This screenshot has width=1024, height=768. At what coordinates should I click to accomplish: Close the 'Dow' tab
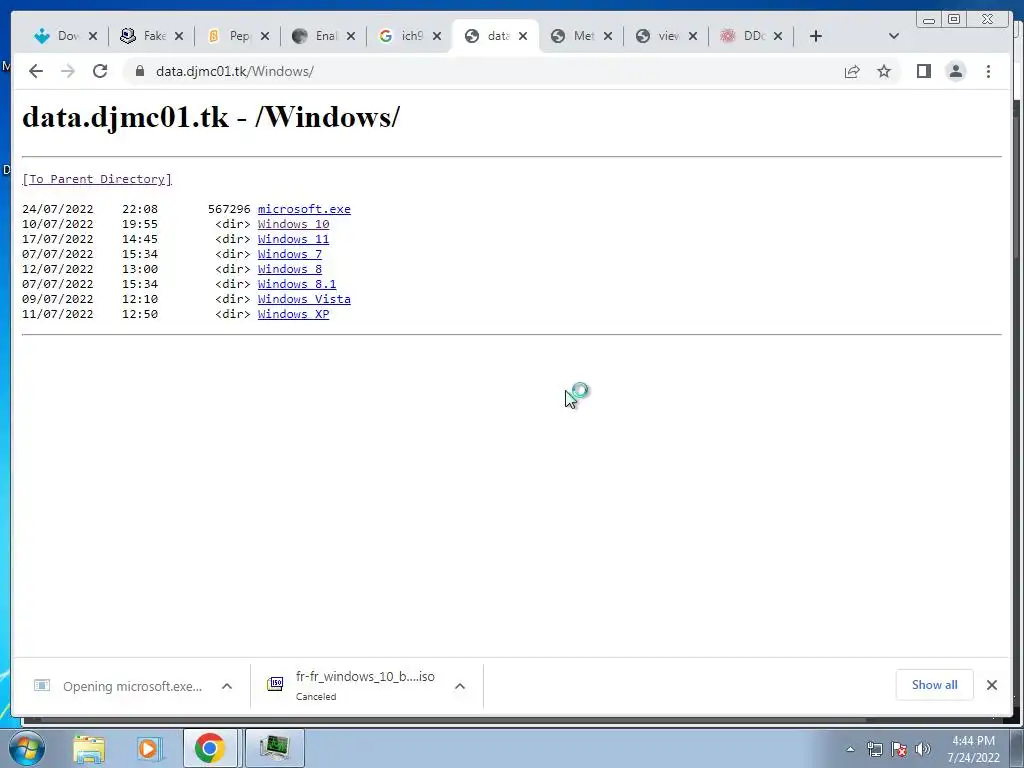(93, 36)
